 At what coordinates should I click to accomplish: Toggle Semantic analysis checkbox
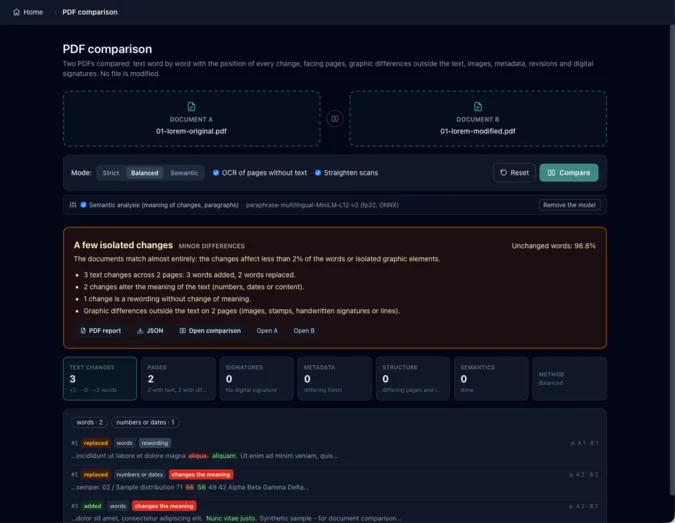tap(84, 205)
